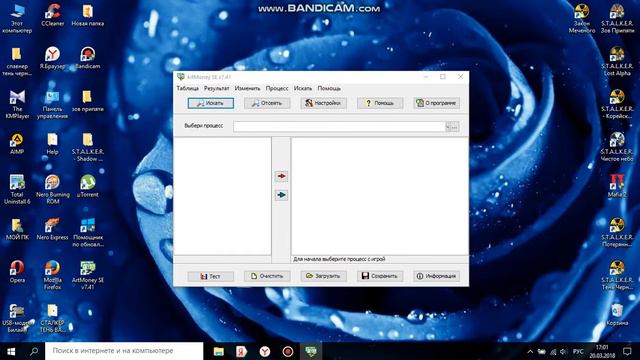Open the О программе about button
The width and height of the screenshot is (640, 360).
436,103
